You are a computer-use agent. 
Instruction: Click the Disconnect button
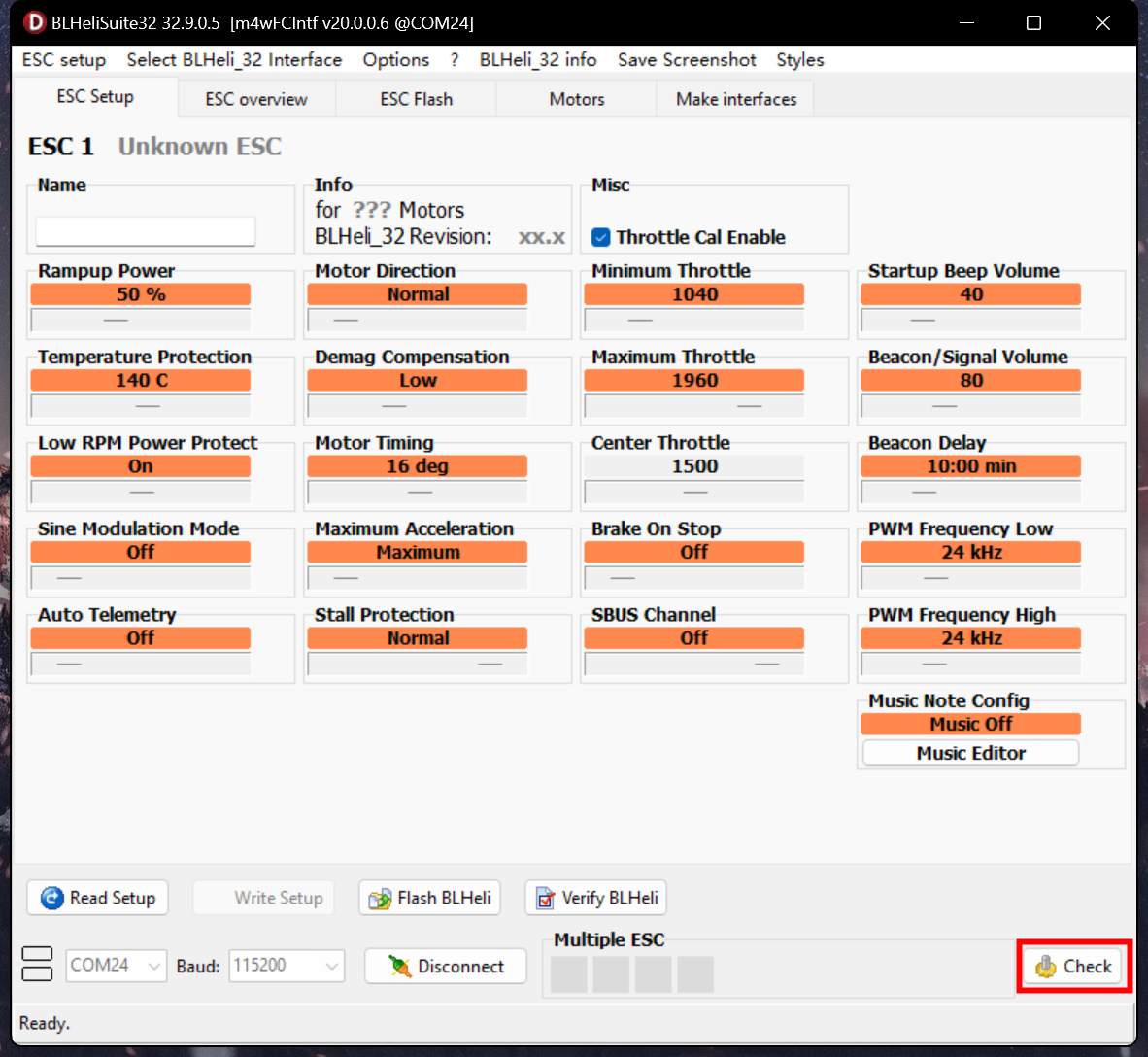click(445, 967)
